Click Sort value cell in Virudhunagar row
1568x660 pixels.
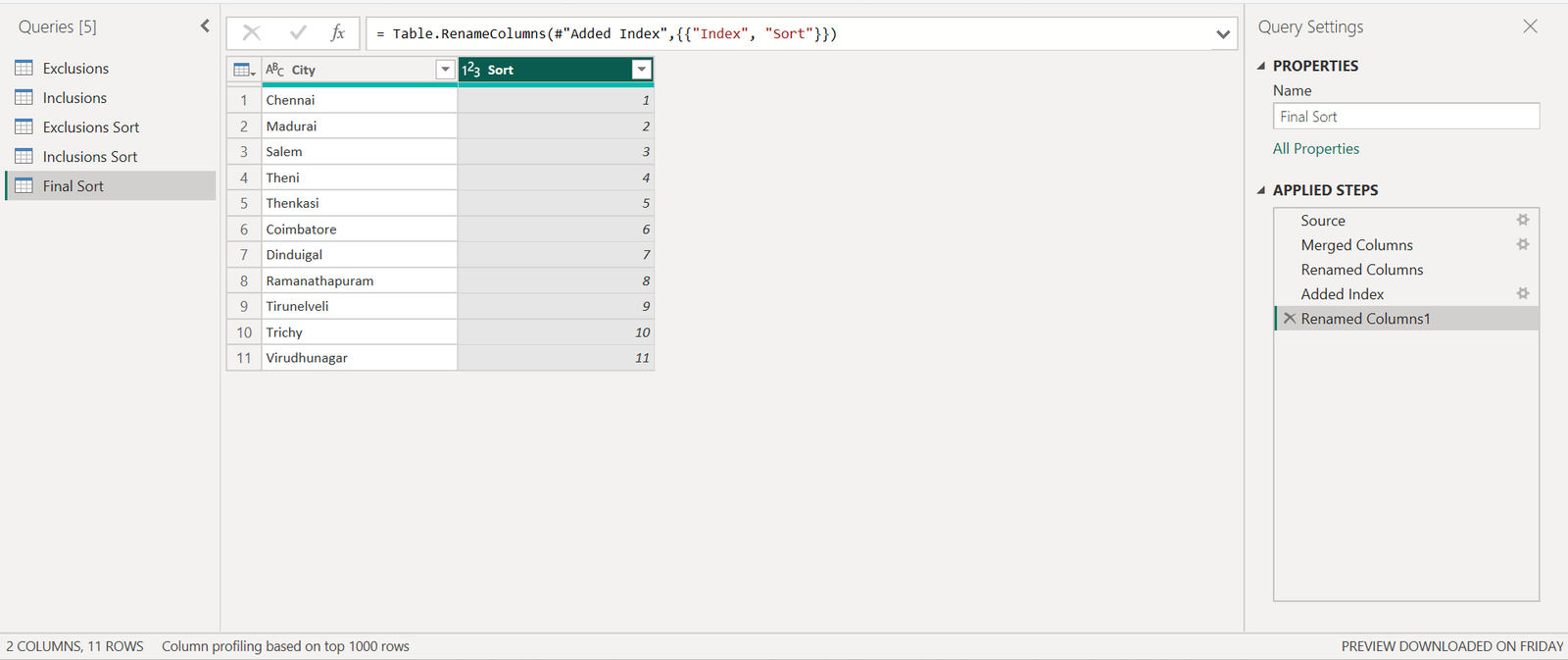(556, 357)
